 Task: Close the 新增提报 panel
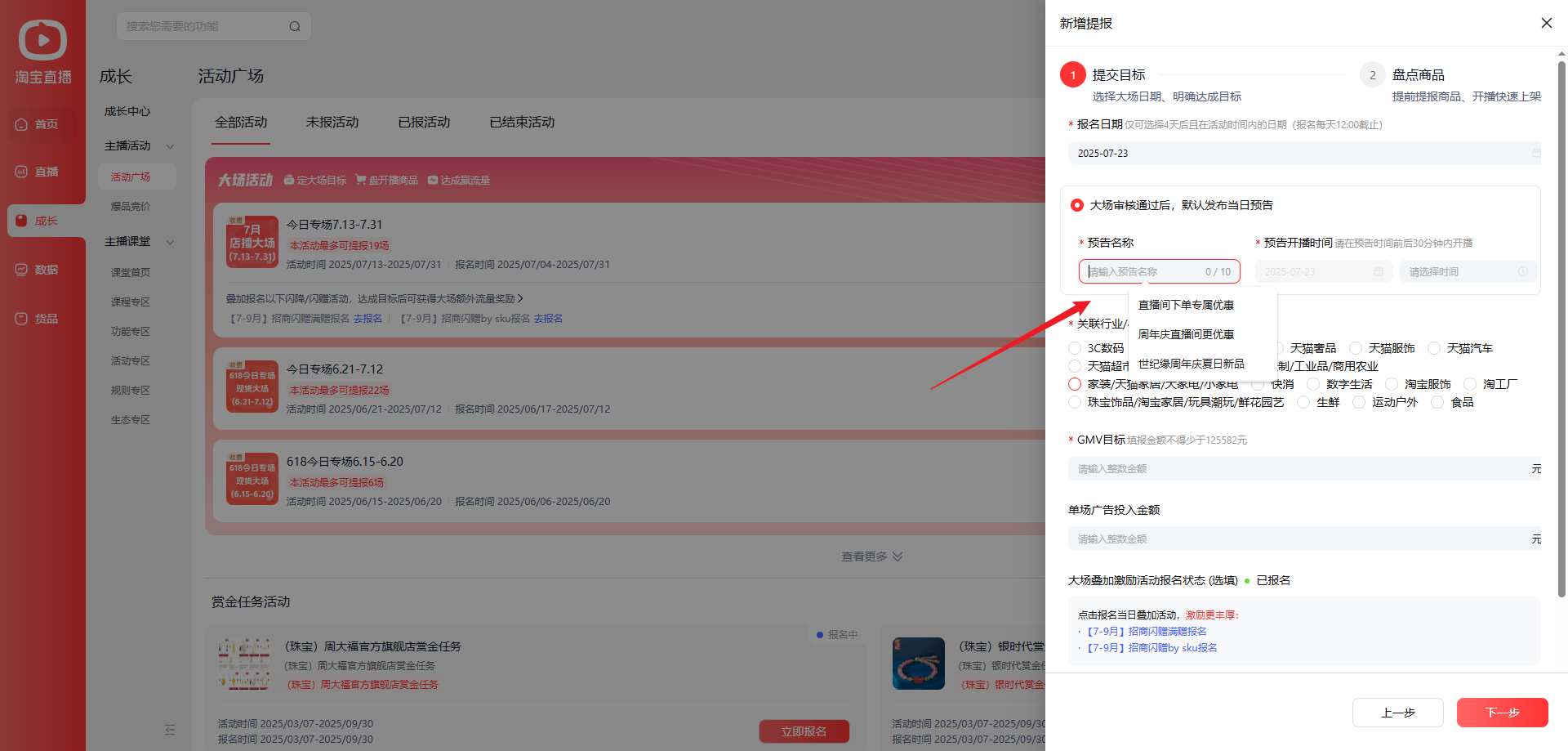pyautogui.click(x=1546, y=23)
